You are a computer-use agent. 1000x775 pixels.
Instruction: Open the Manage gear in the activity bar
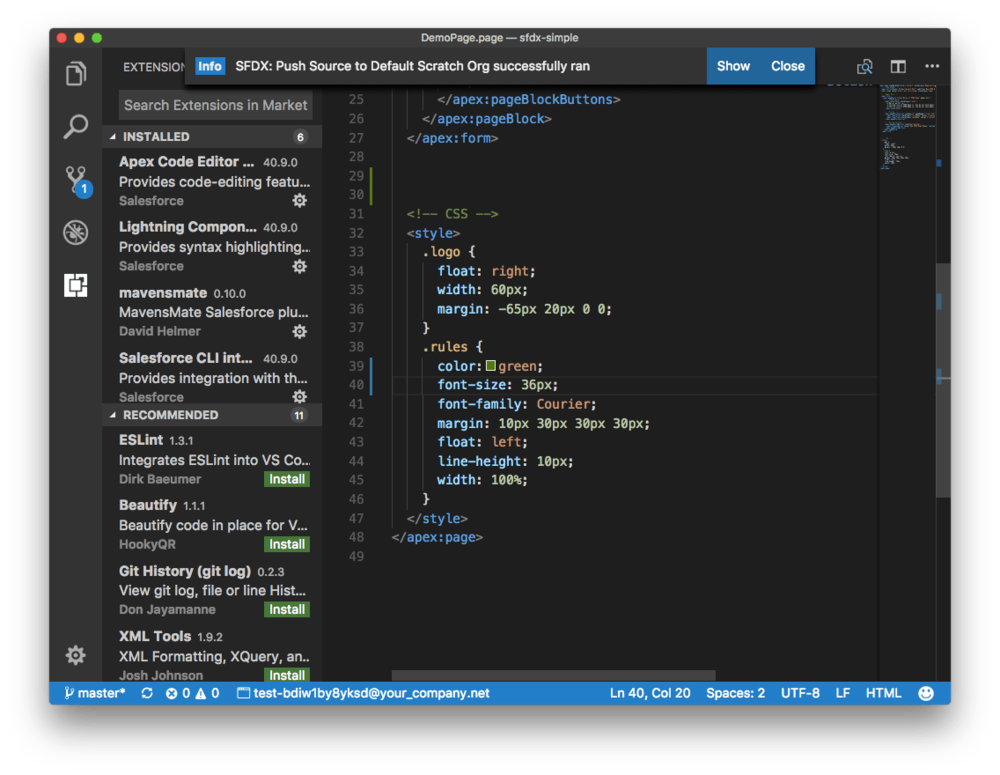tap(75, 654)
